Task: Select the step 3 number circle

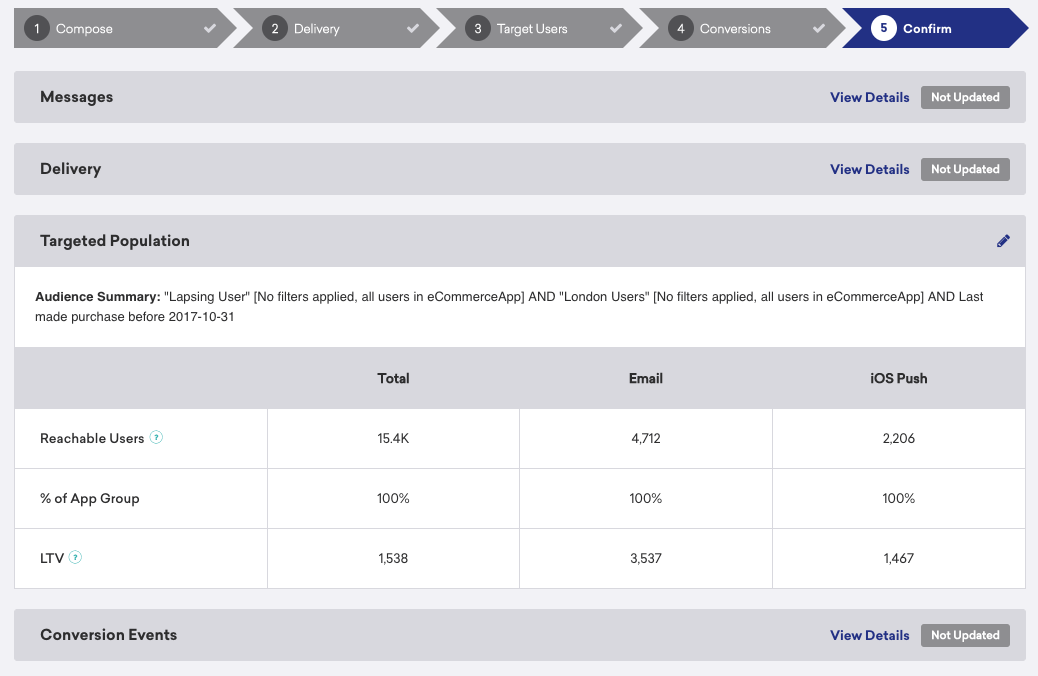Action: pos(477,28)
